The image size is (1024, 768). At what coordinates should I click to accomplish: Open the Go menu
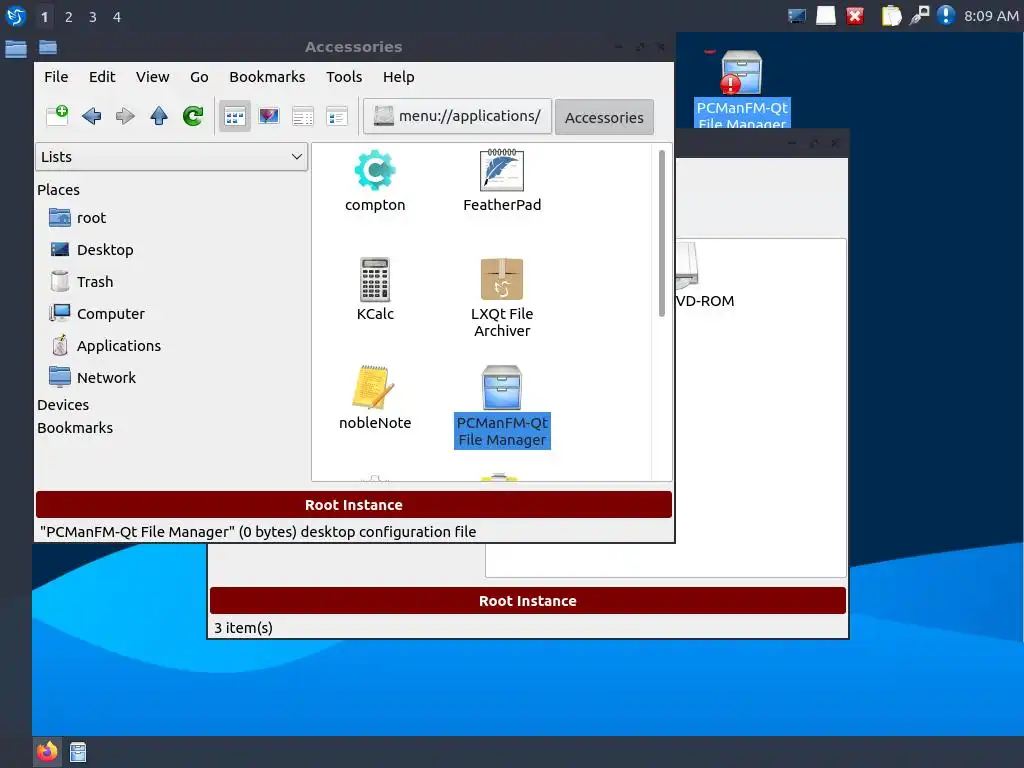pyautogui.click(x=199, y=76)
